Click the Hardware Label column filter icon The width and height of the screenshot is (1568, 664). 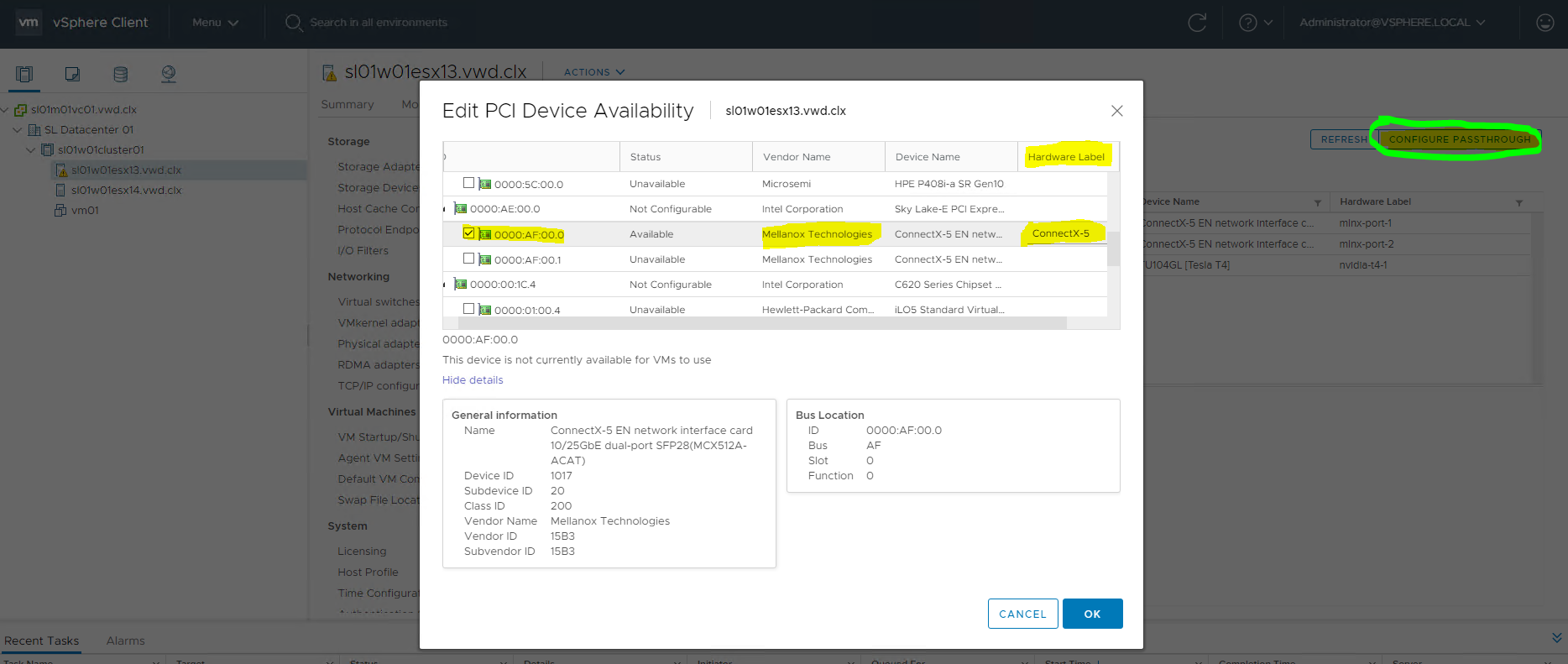click(x=1518, y=202)
